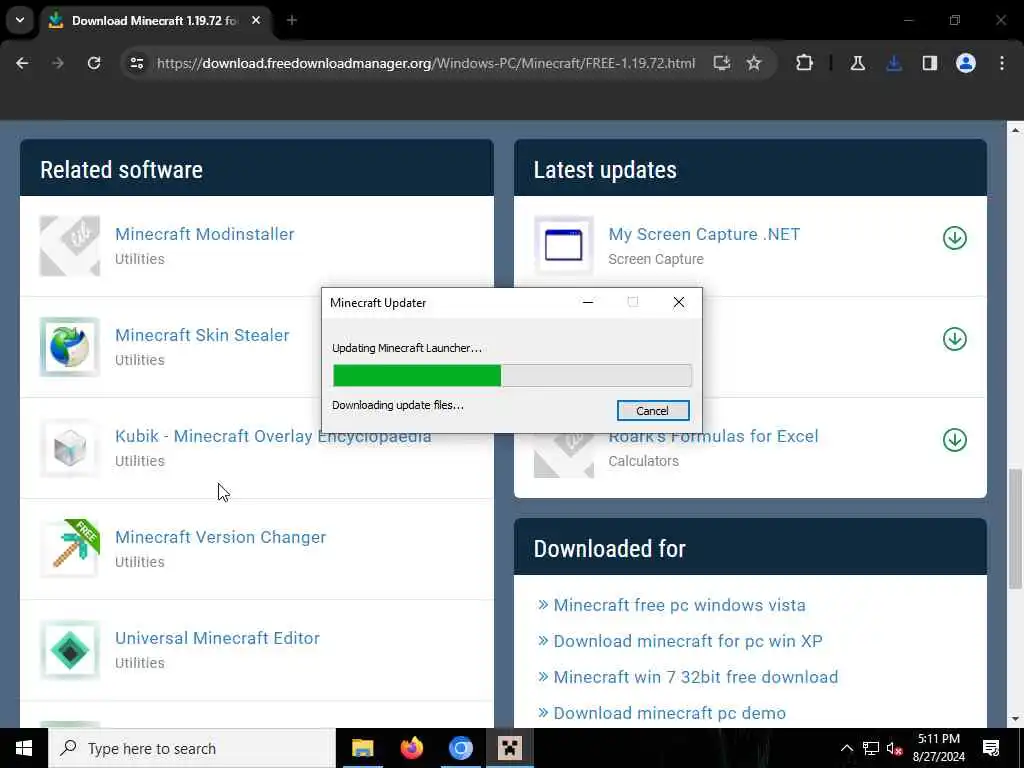Download Roark's Formulas for Excel arrow icon

point(955,440)
